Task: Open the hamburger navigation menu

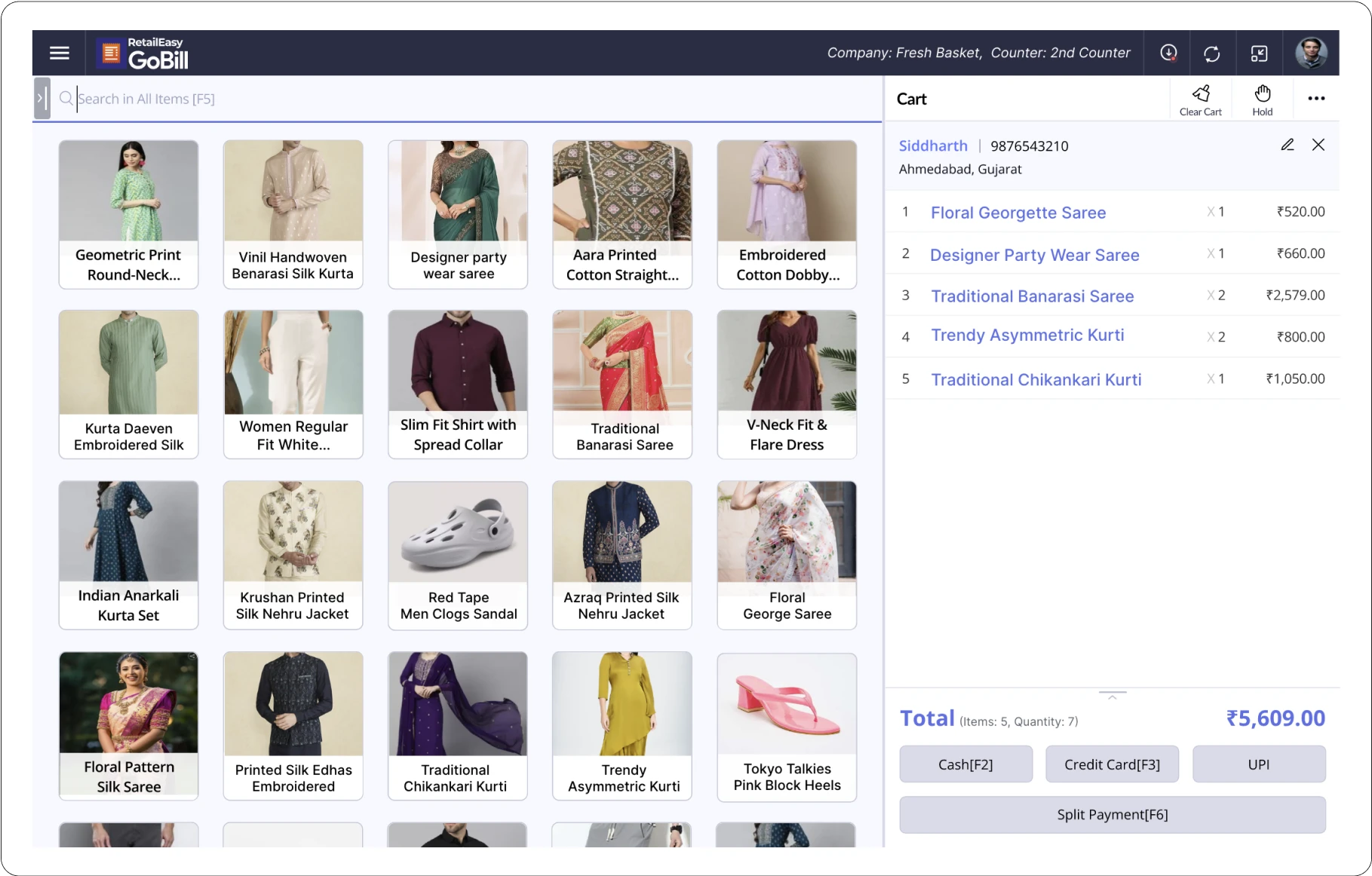Action: [59, 53]
